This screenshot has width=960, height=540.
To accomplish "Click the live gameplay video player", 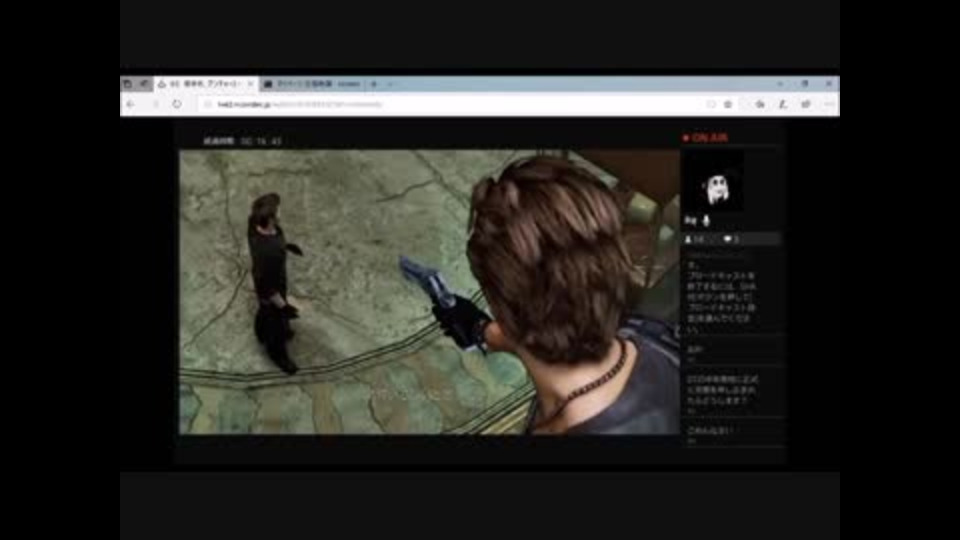I will 429,292.
